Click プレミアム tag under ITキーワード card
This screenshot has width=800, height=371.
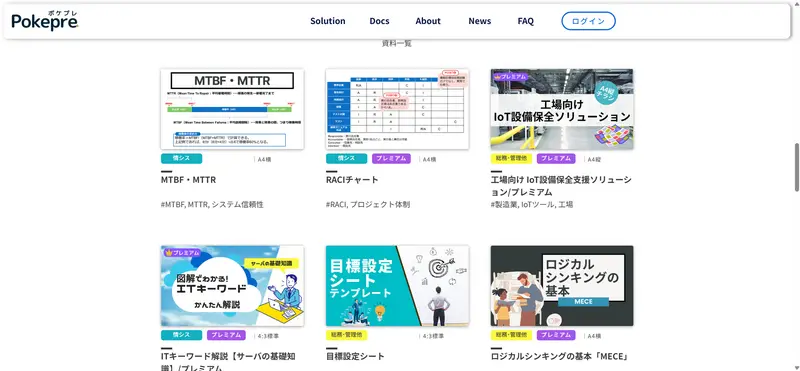(227, 335)
